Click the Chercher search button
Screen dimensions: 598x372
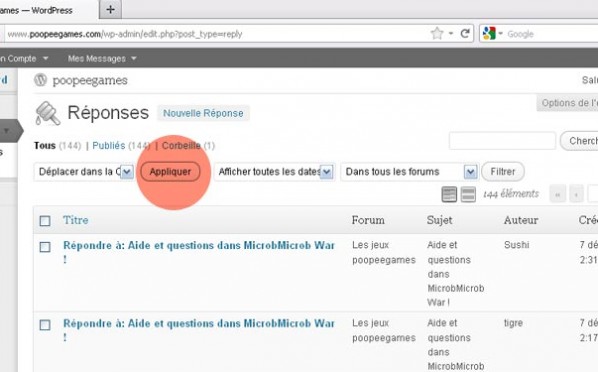pos(579,141)
